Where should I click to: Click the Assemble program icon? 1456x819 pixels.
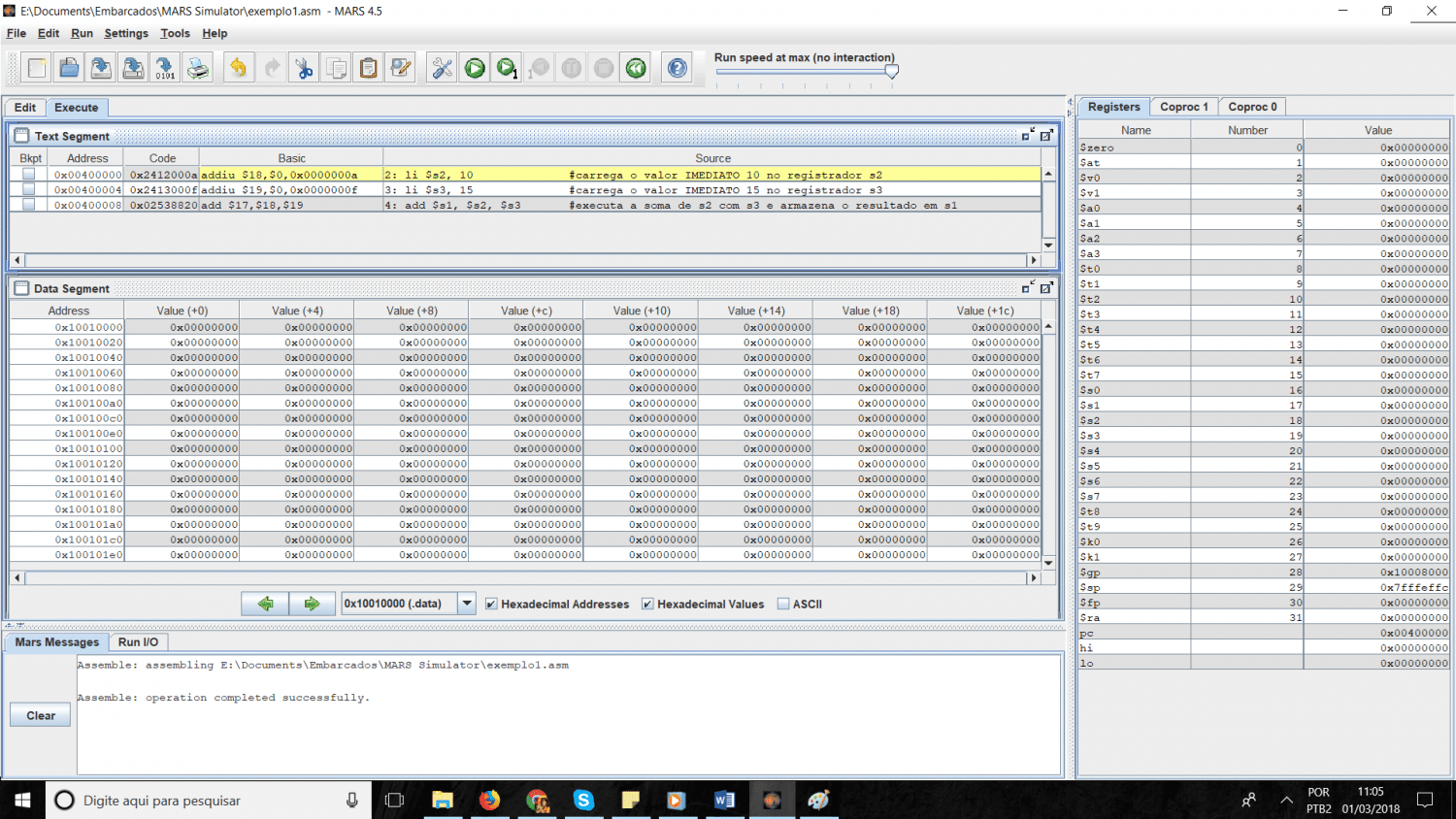click(x=443, y=68)
